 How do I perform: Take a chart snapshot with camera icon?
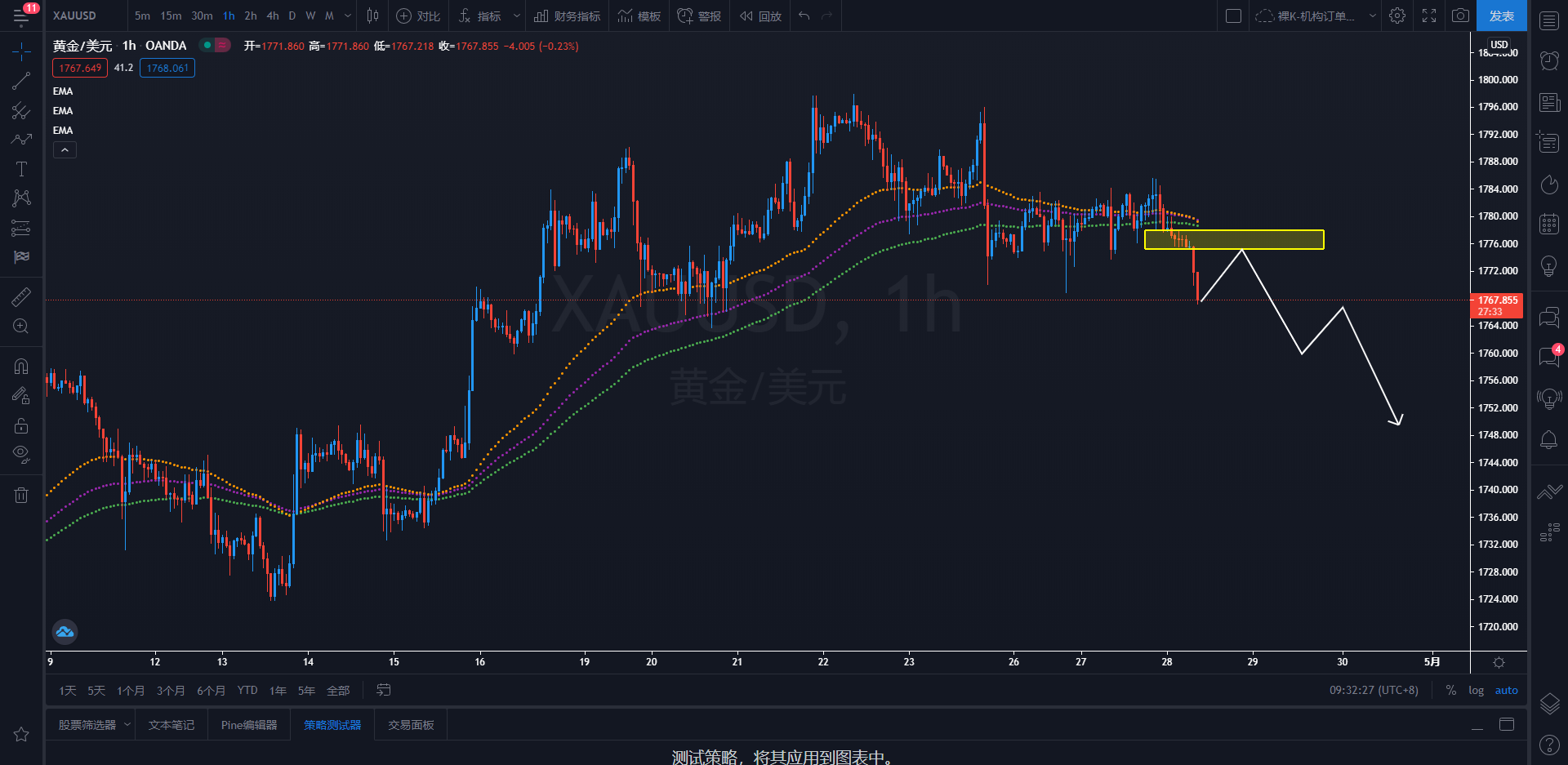pos(1460,16)
